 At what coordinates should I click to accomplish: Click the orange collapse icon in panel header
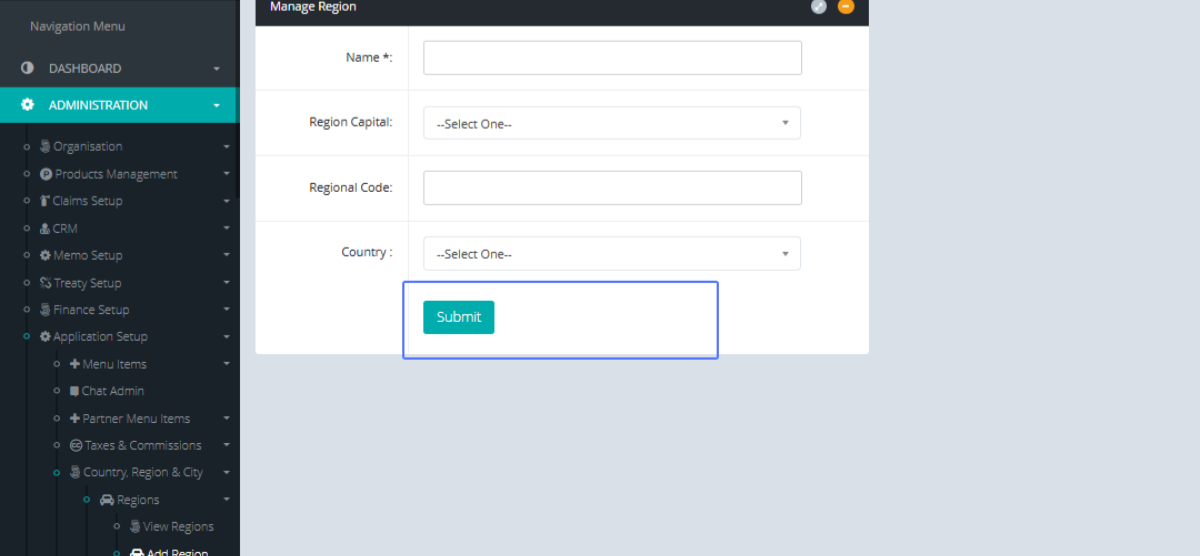point(846,6)
